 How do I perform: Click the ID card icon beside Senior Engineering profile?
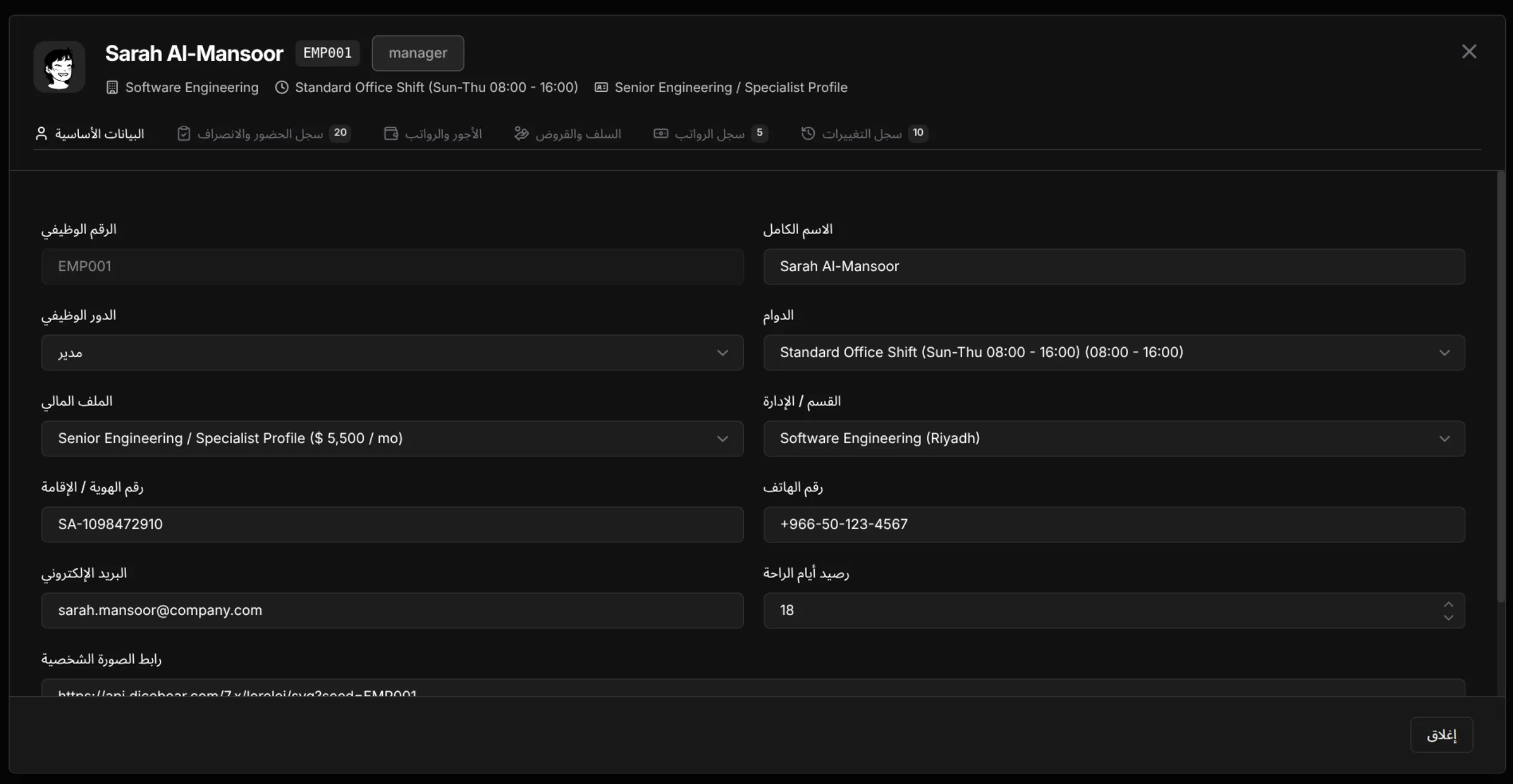coord(601,88)
